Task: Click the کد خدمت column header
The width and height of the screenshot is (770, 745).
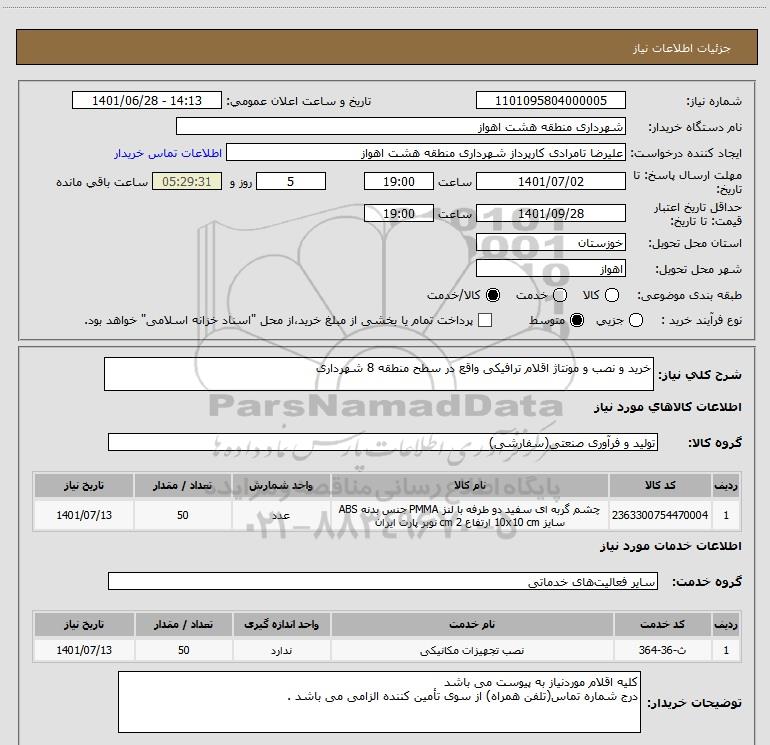Action: (662, 624)
